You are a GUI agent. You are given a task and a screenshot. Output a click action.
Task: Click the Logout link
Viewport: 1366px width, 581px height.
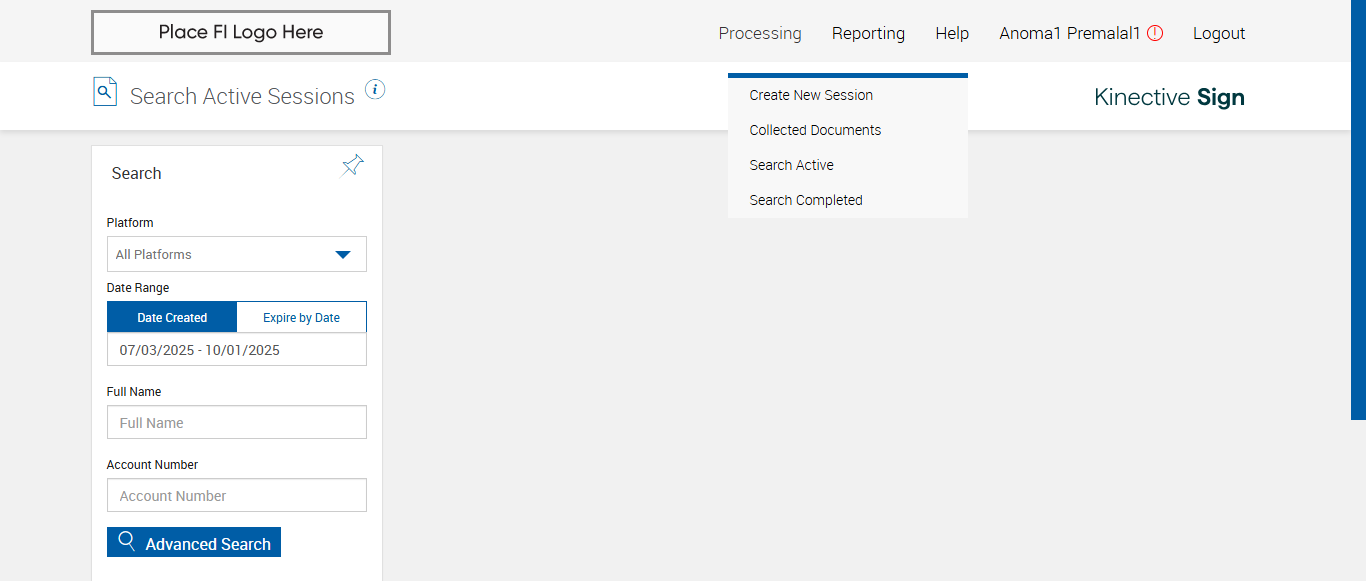(x=1219, y=33)
